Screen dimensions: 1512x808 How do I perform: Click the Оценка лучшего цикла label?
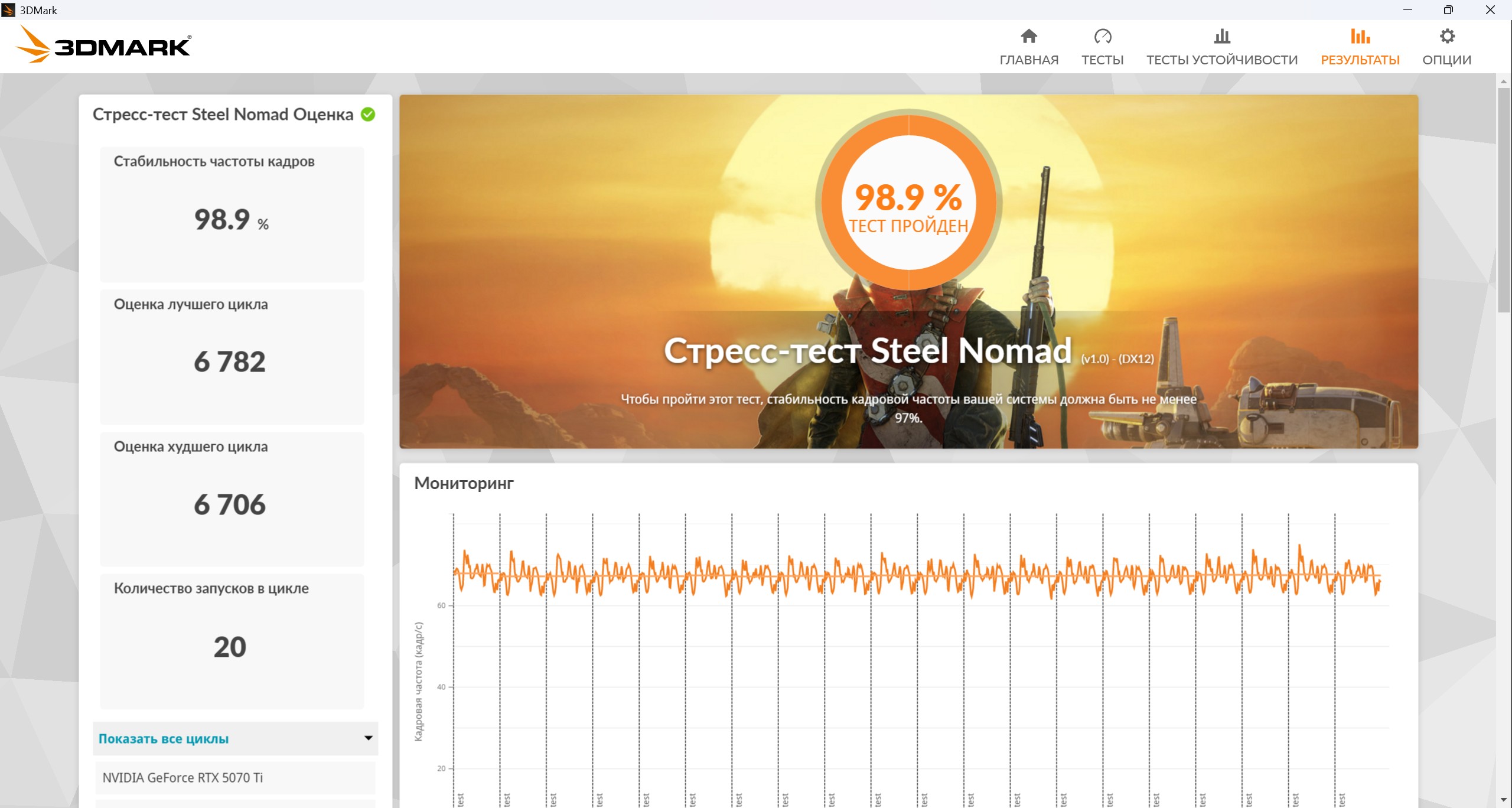tap(191, 304)
